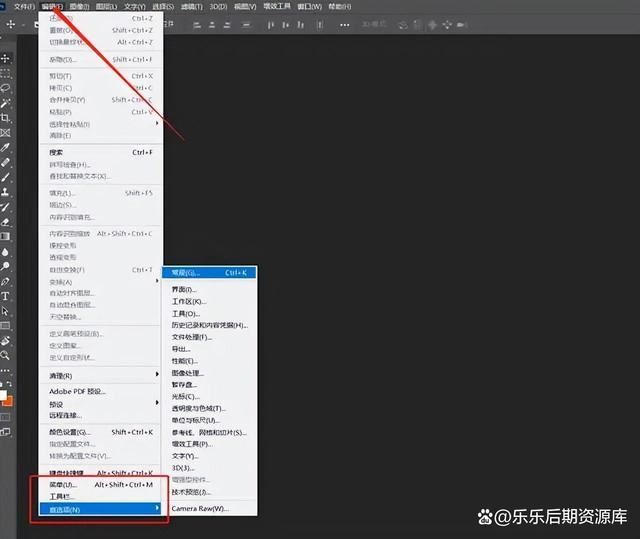Select the Crop tool
Screen dimensions: 640x539
[6, 117]
